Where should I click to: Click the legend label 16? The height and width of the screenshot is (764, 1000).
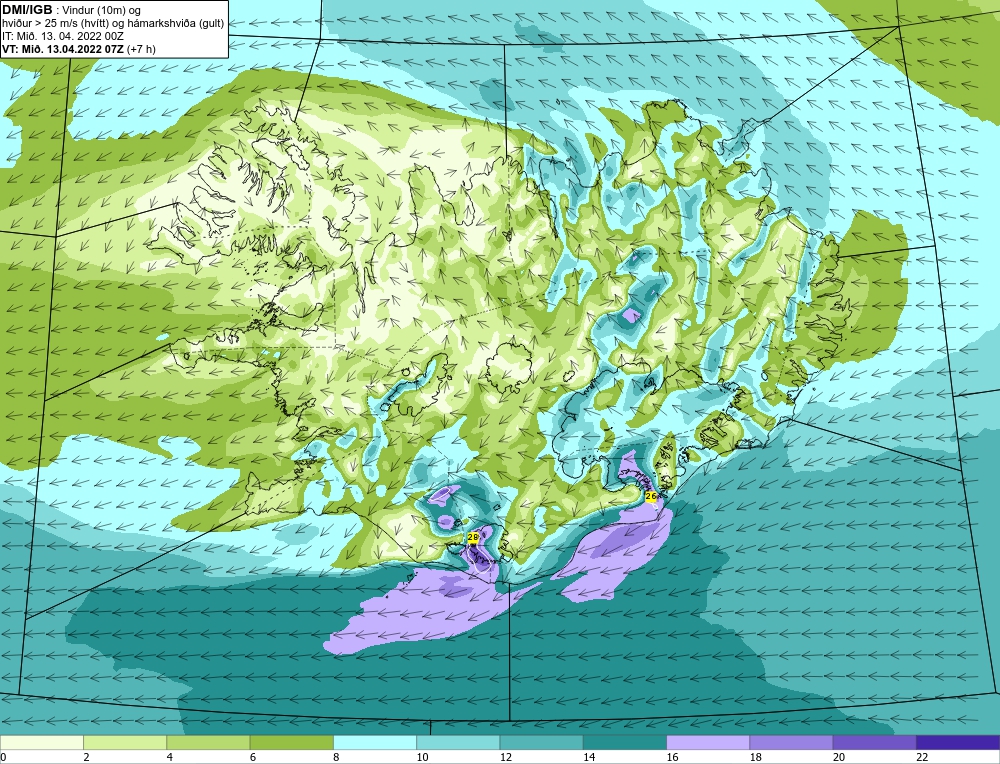(673, 757)
